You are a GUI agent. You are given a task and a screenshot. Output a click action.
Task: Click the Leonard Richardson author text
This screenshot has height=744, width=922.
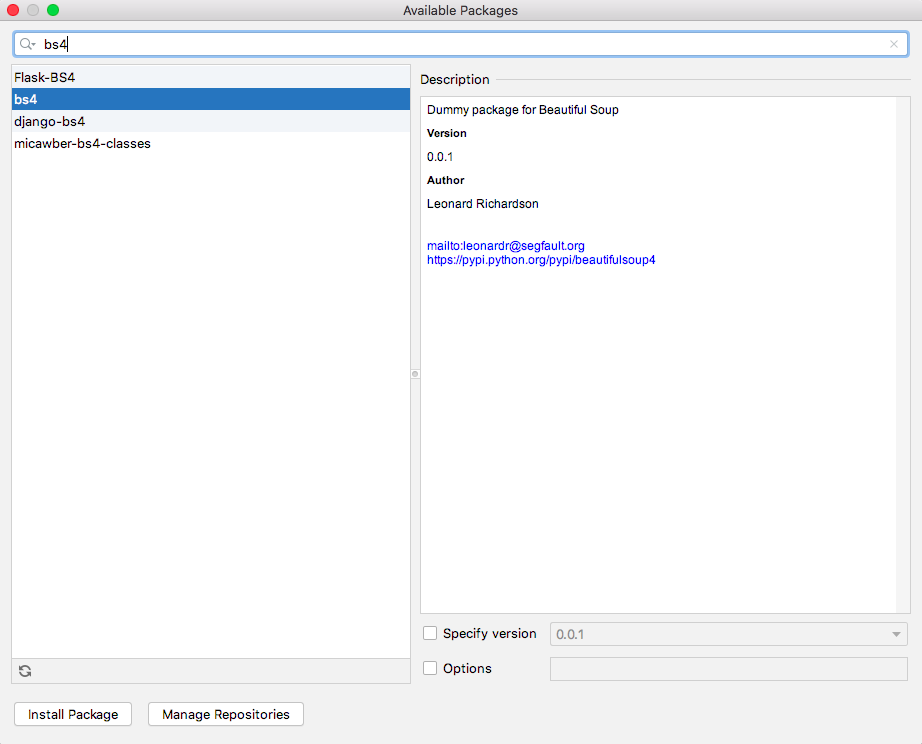(483, 203)
